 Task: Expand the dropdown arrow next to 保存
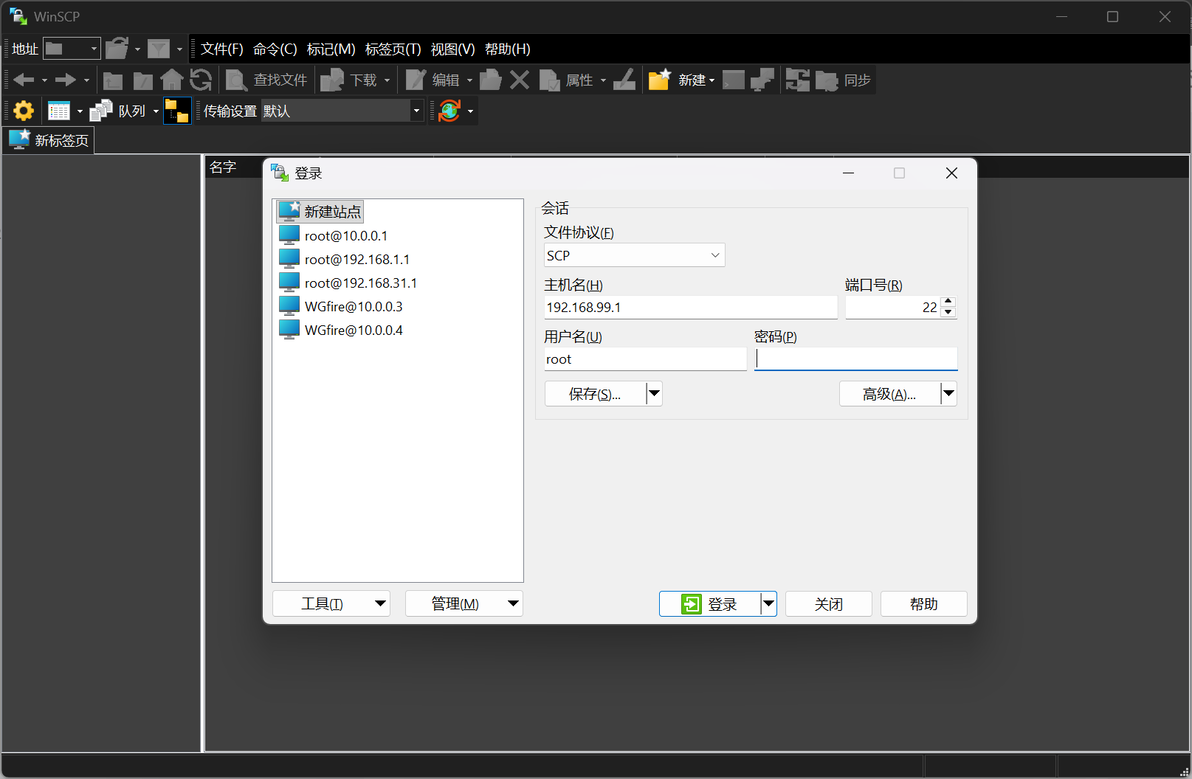(655, 394)
